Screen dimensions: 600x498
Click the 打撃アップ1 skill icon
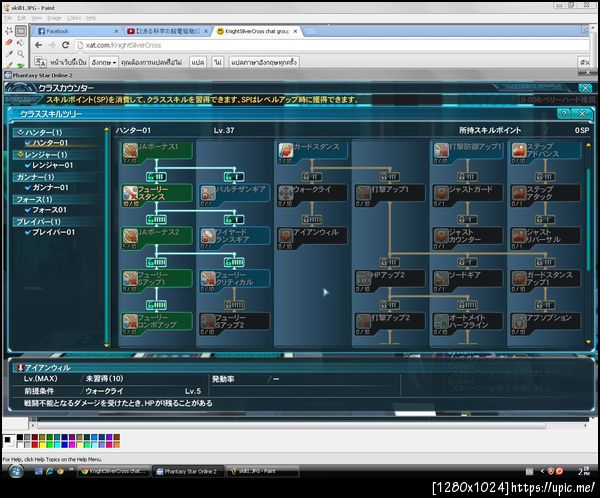364,193
